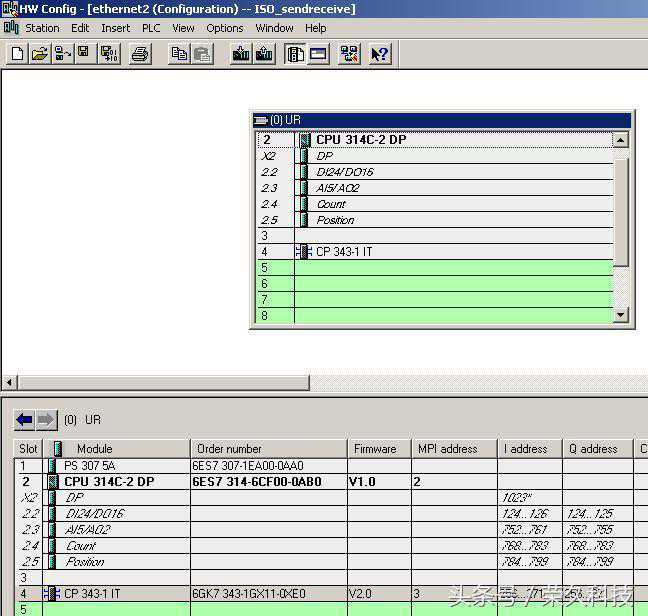
Task: Click the Open folder toolbar icon
Action: coord(39,54)
